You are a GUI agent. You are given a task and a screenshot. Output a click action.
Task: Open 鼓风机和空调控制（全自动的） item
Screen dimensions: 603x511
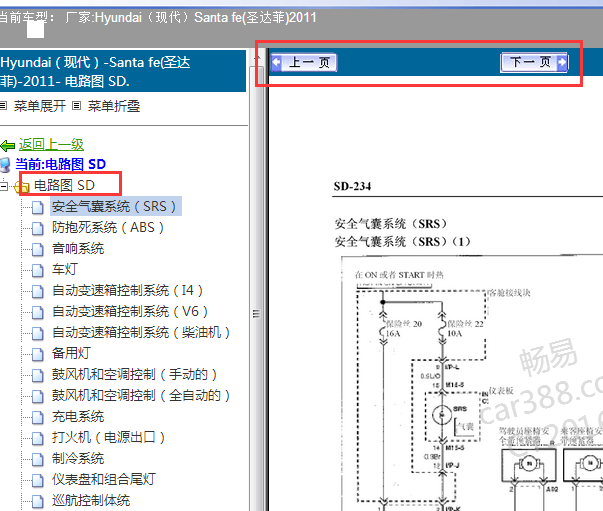tap(141, 395)
